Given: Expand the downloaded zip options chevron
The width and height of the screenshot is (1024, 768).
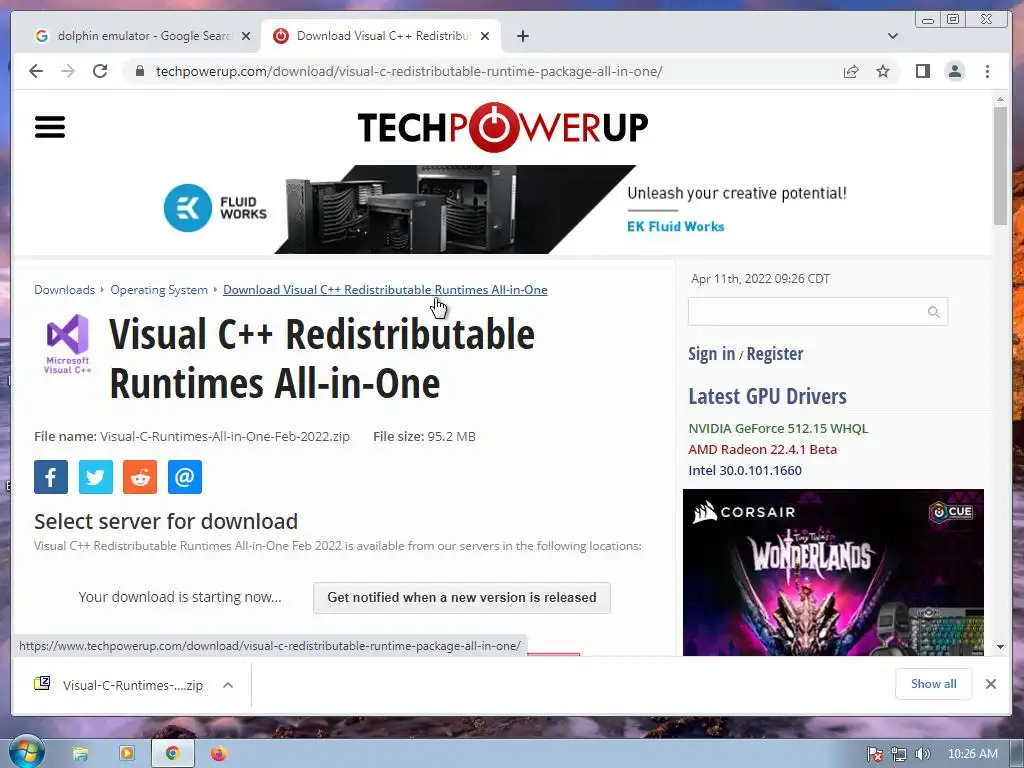Looking at the screenshot, I should [x=228, y=685].
